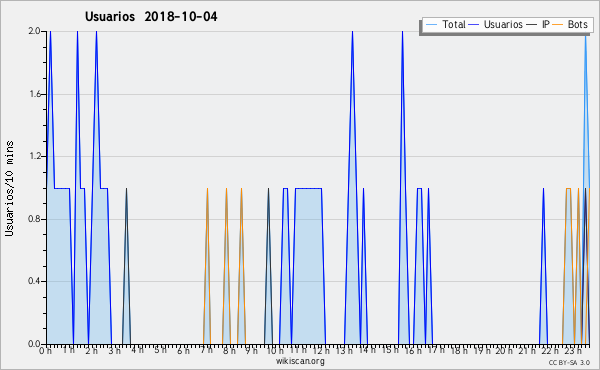Viewport: 600px width, 370px height.
Task: Click the 13 h x-axis label
Action: (x=344, y=350)
